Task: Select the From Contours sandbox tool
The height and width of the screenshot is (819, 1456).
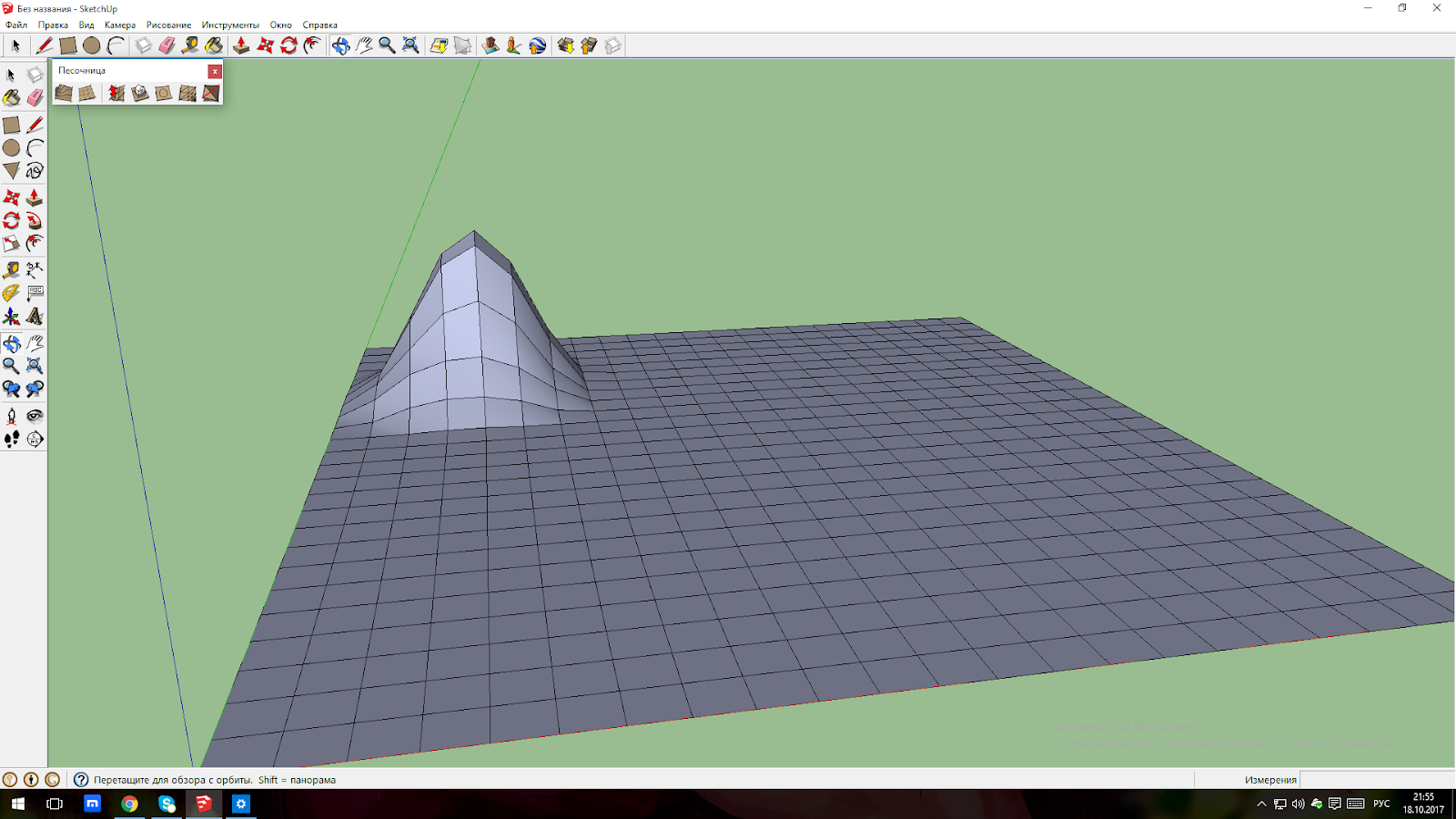Action: [x=64, y=93]
